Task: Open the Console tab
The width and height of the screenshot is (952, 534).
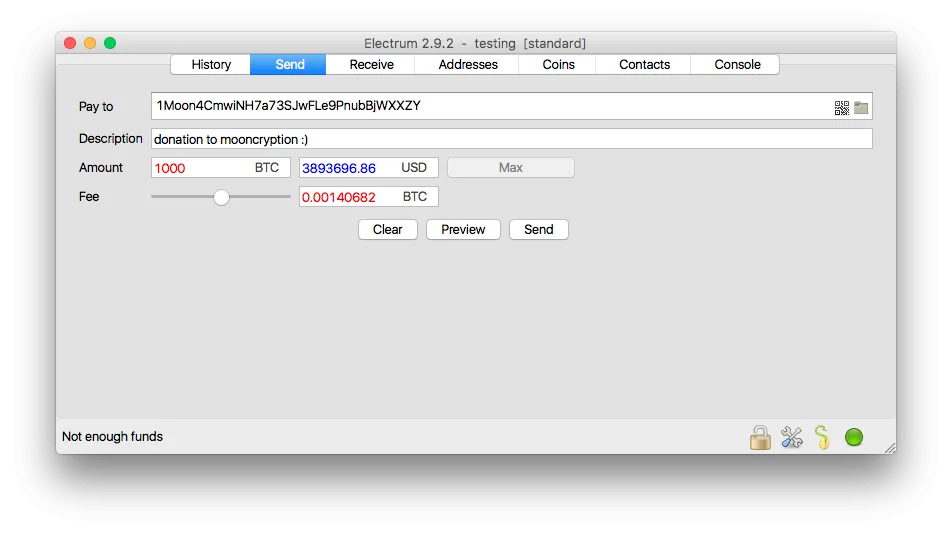Action: [x=736, y=64]
